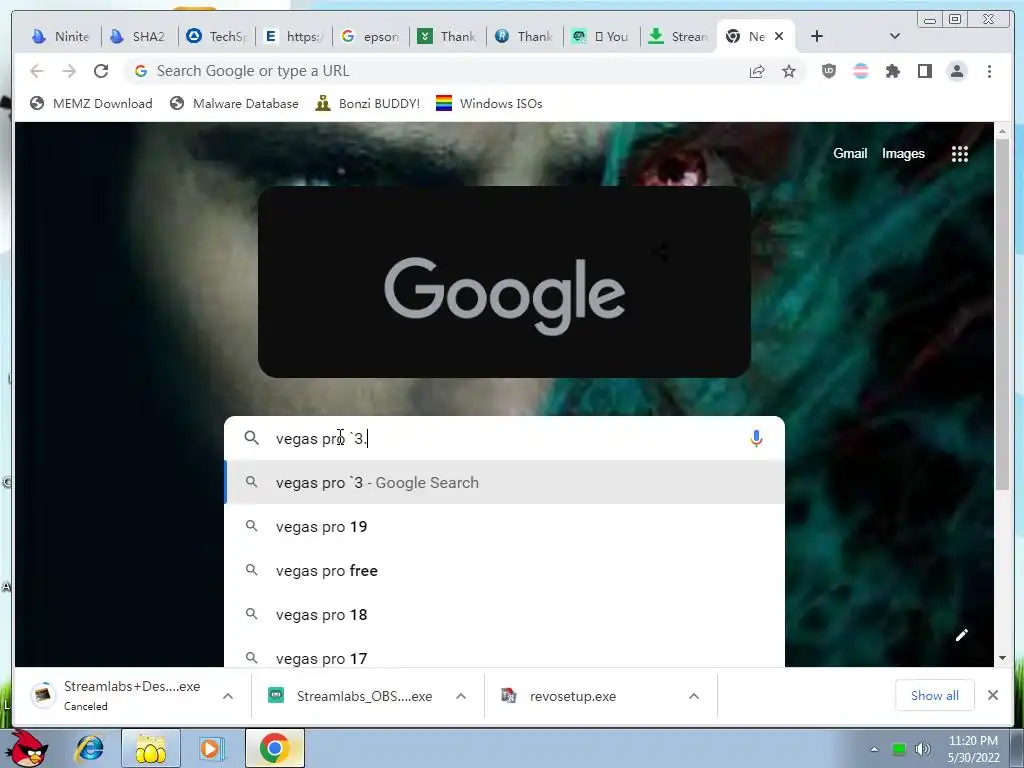Switch to the epson Google search tab
The image size is (1024, 768).
[370, 37]
